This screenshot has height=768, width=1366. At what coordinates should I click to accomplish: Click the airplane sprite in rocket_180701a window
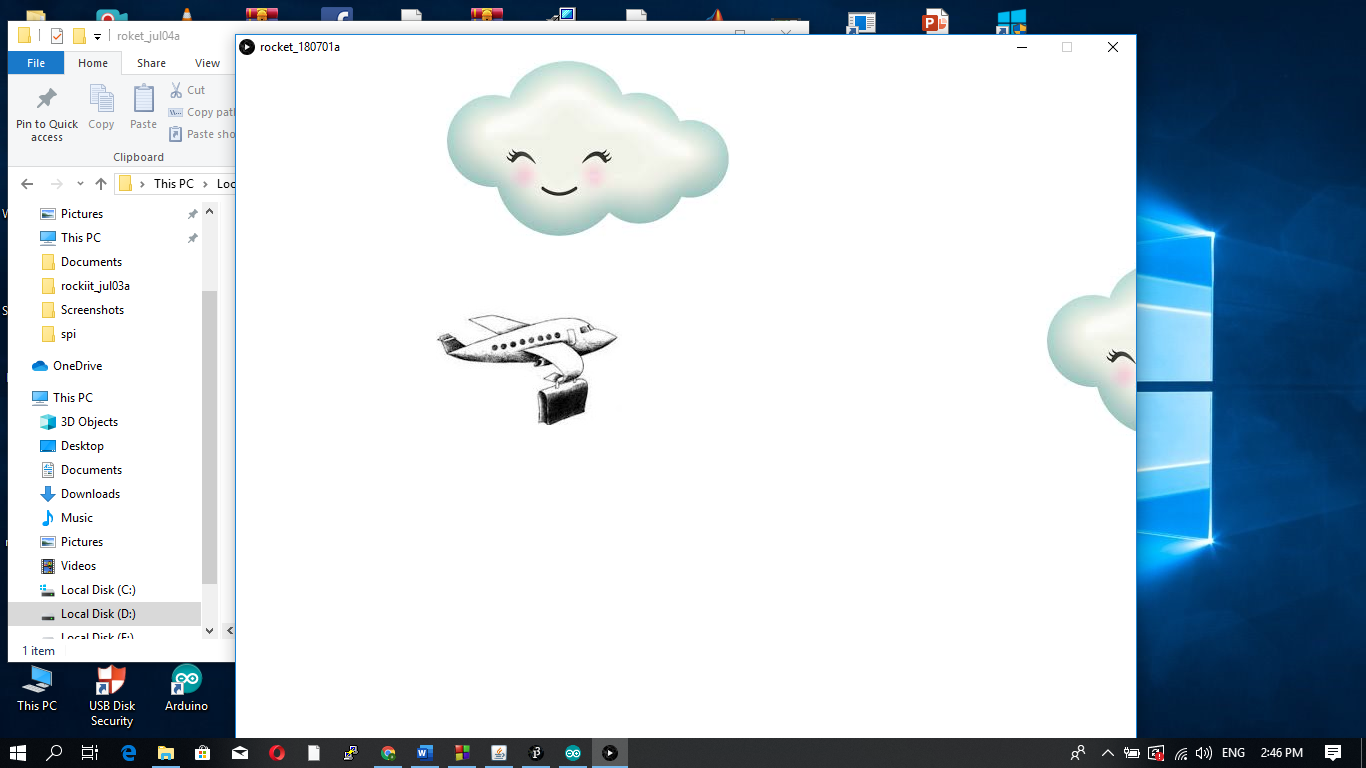pos(527,369)
